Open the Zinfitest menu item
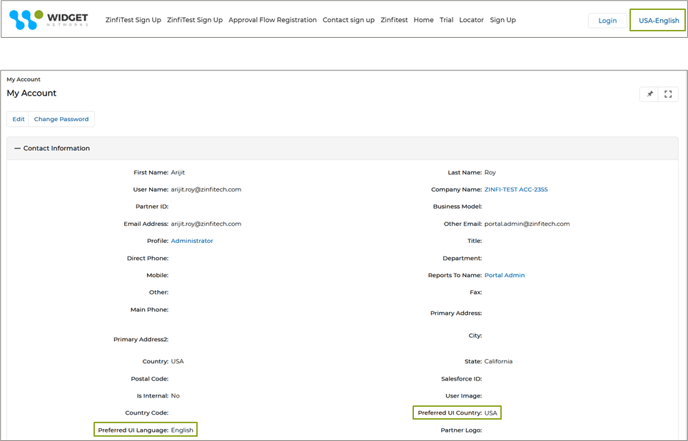Image resolution: width=688 pixels, height=441 pixels. (394, 20)
